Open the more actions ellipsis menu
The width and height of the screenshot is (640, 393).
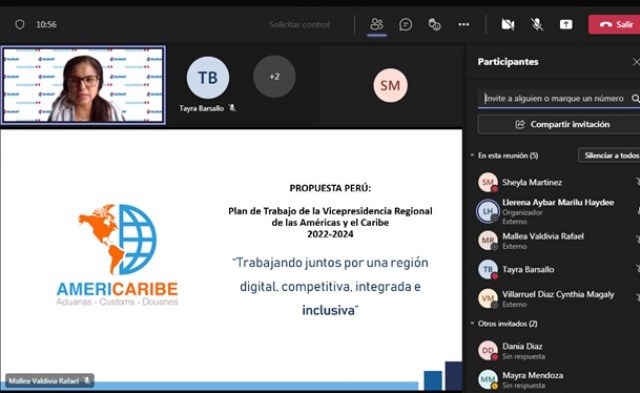pos(464,24)
